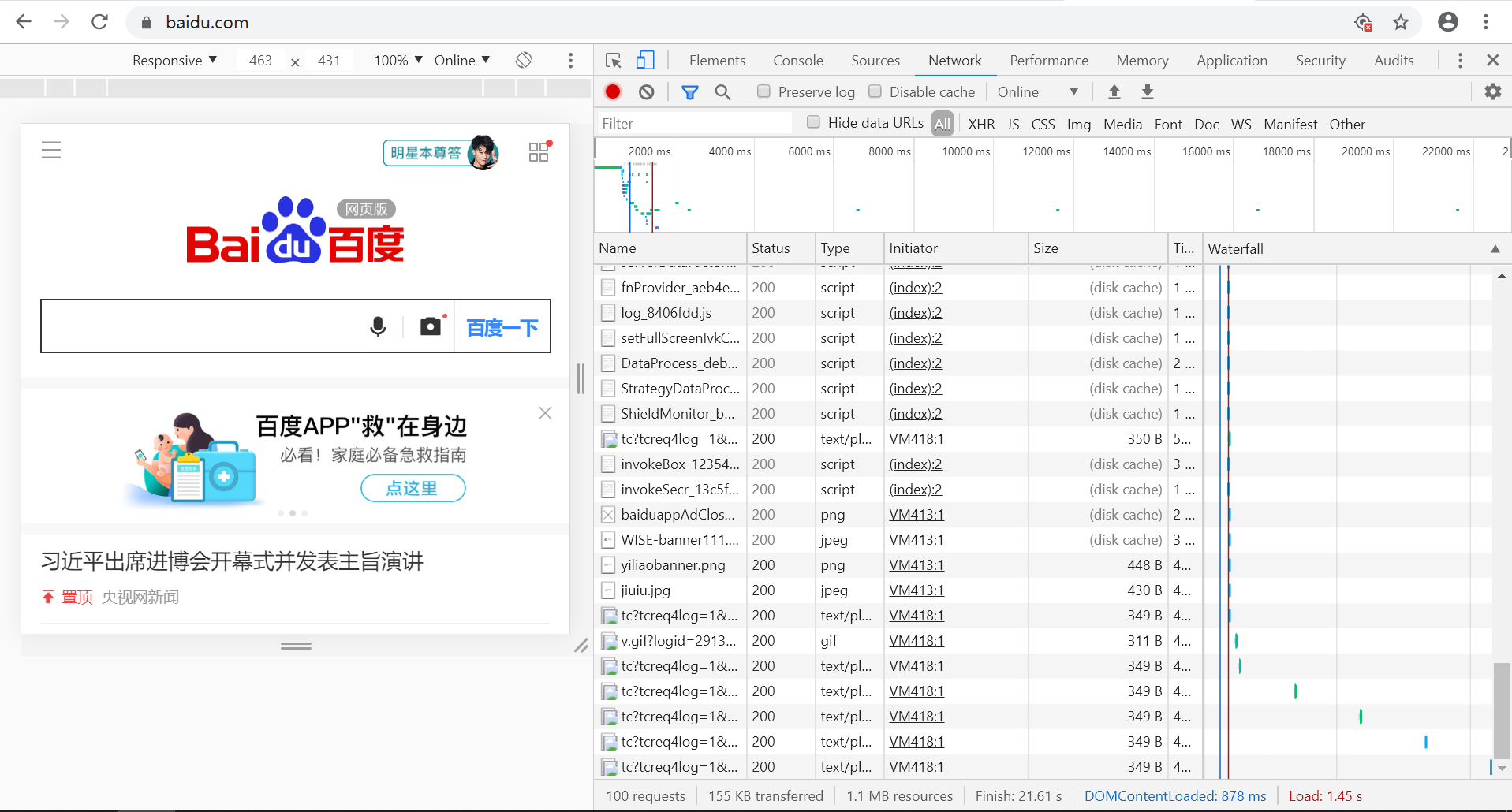1512x812 pixels.
Task: Reload the page with refresh icon
Action: coord(99,22)
